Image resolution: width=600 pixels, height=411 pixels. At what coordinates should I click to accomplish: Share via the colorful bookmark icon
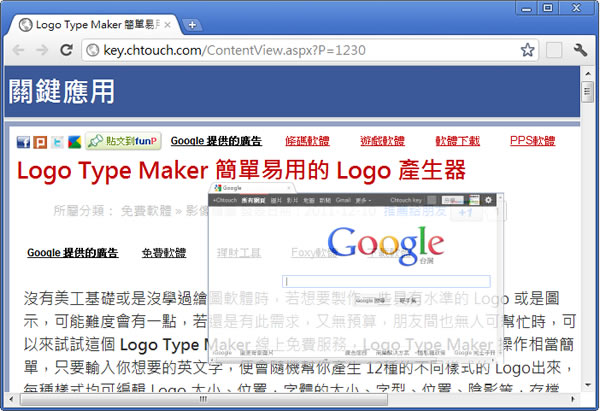click(75, 142)
